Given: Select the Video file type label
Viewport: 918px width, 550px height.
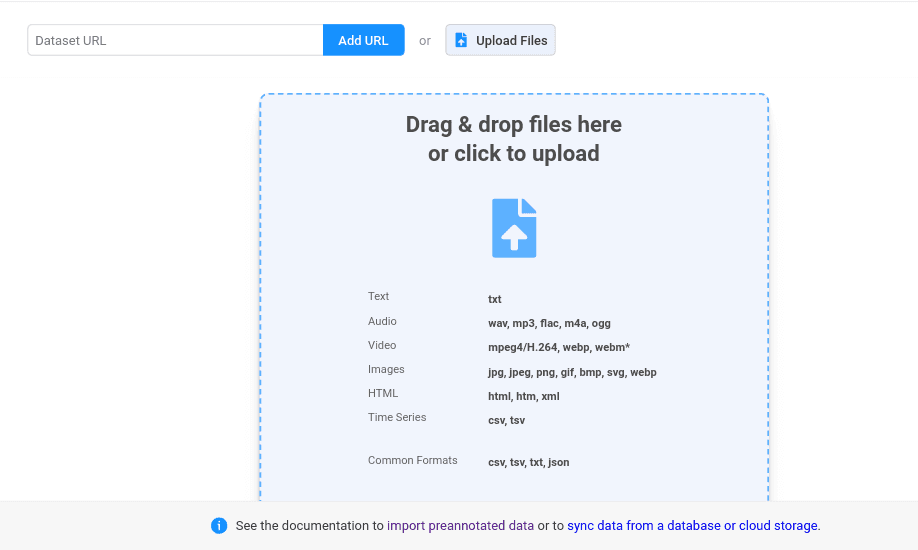Looking at the screenshot, I should (382, 345).
